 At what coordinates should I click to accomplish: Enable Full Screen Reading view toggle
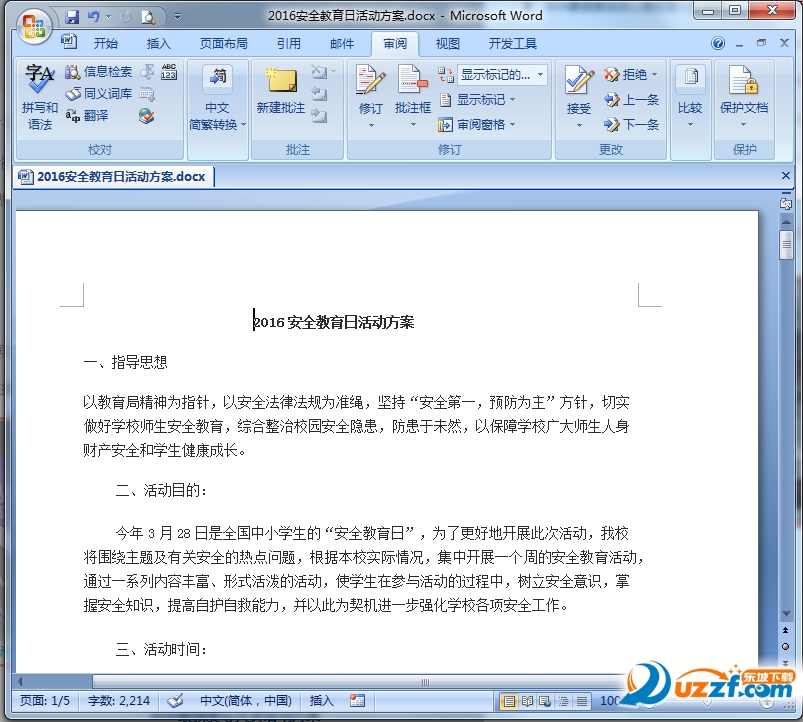[x=526, y=701]
